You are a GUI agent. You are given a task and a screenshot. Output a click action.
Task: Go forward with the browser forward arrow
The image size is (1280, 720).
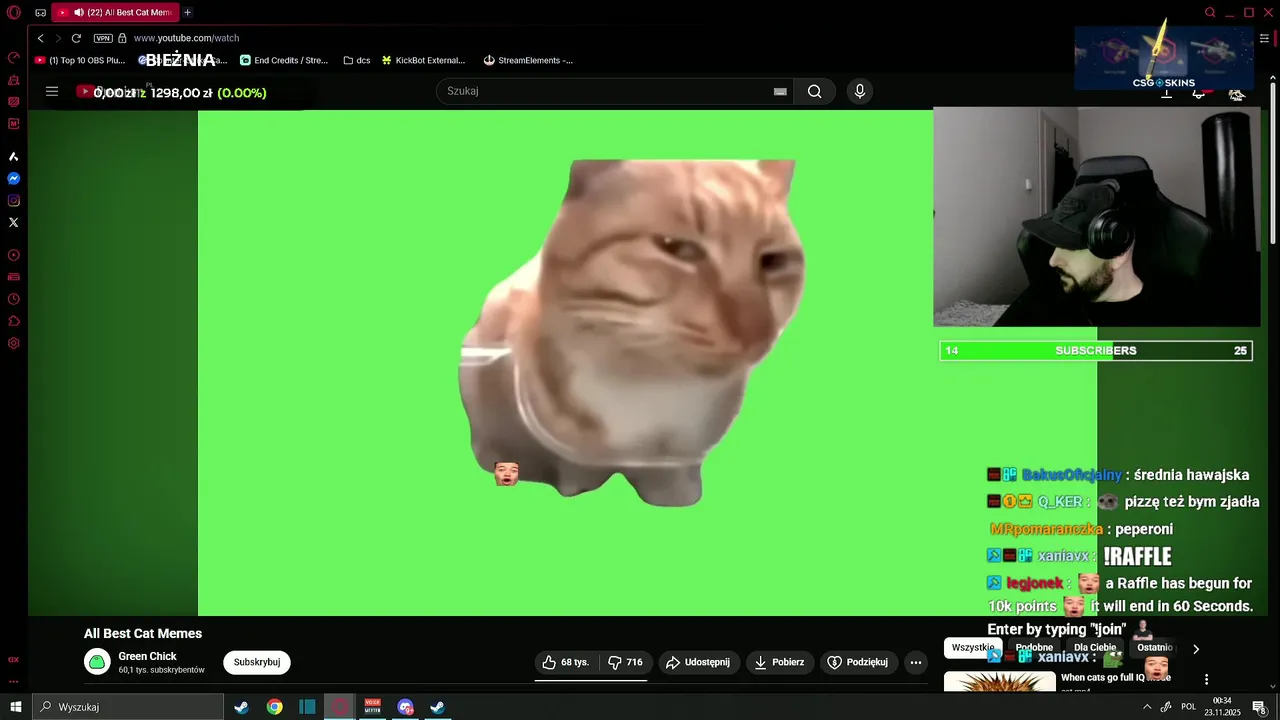click(x=58, y=38)
